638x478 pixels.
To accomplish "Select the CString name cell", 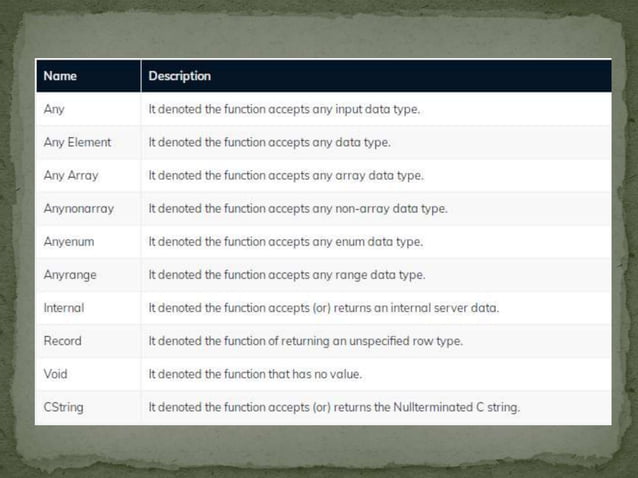I will 88,407.
